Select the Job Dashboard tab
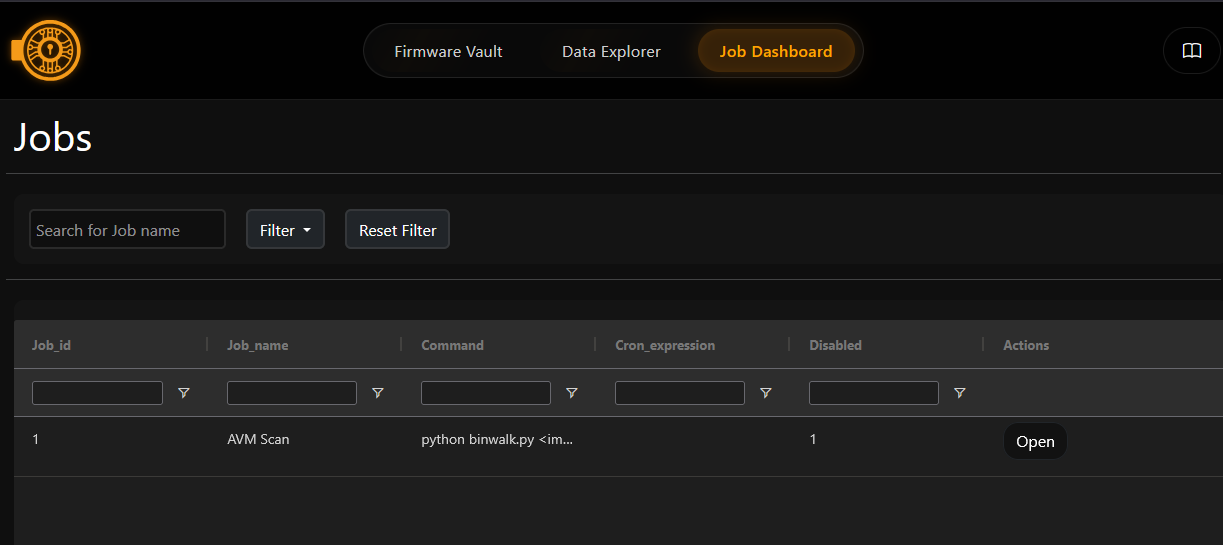Image resolution: width=1223 pixels, height=545 pixels. (776, 51)
